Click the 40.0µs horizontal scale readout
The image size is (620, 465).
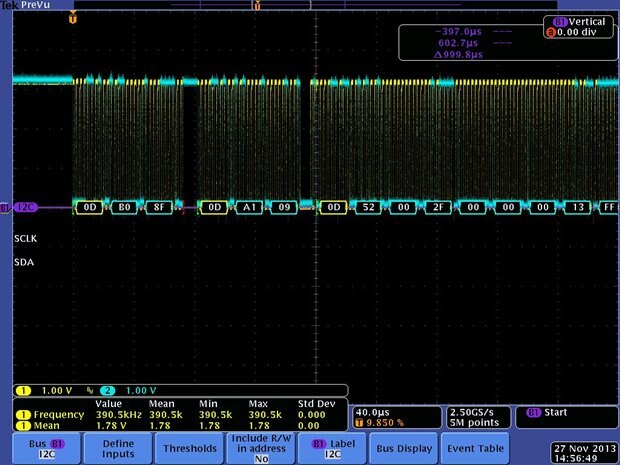point(371,411)
